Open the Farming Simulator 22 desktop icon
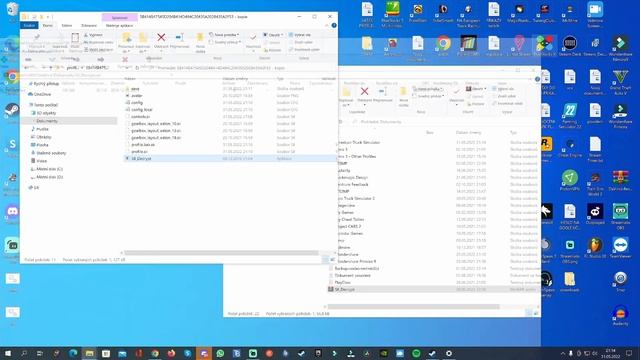The width and height of the screenshot is (640, 360). (x=570, y=111)
